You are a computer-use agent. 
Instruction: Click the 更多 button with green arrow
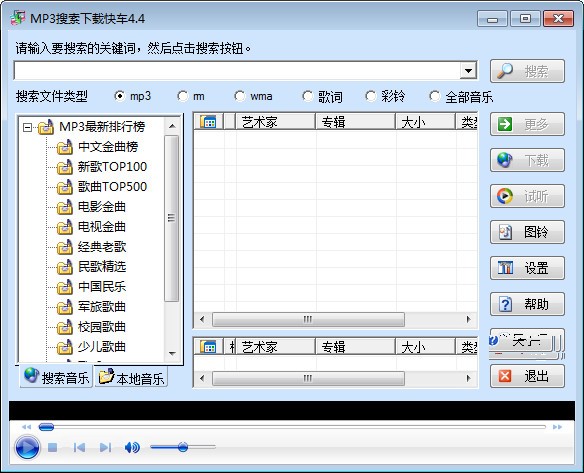(x=527, y=124)
